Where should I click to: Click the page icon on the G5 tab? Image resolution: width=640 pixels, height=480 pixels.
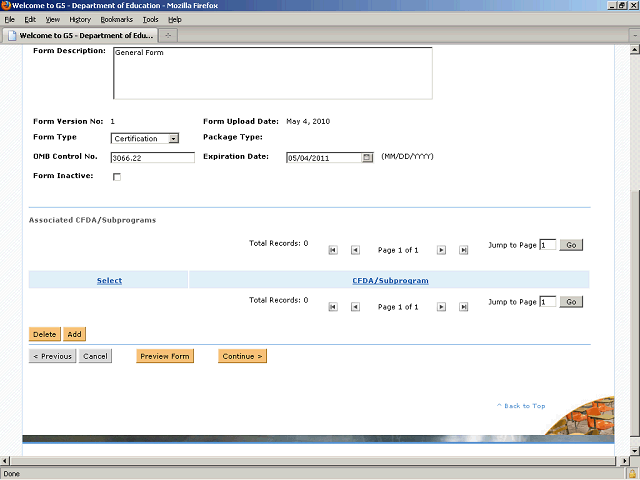tap(12, 36)
